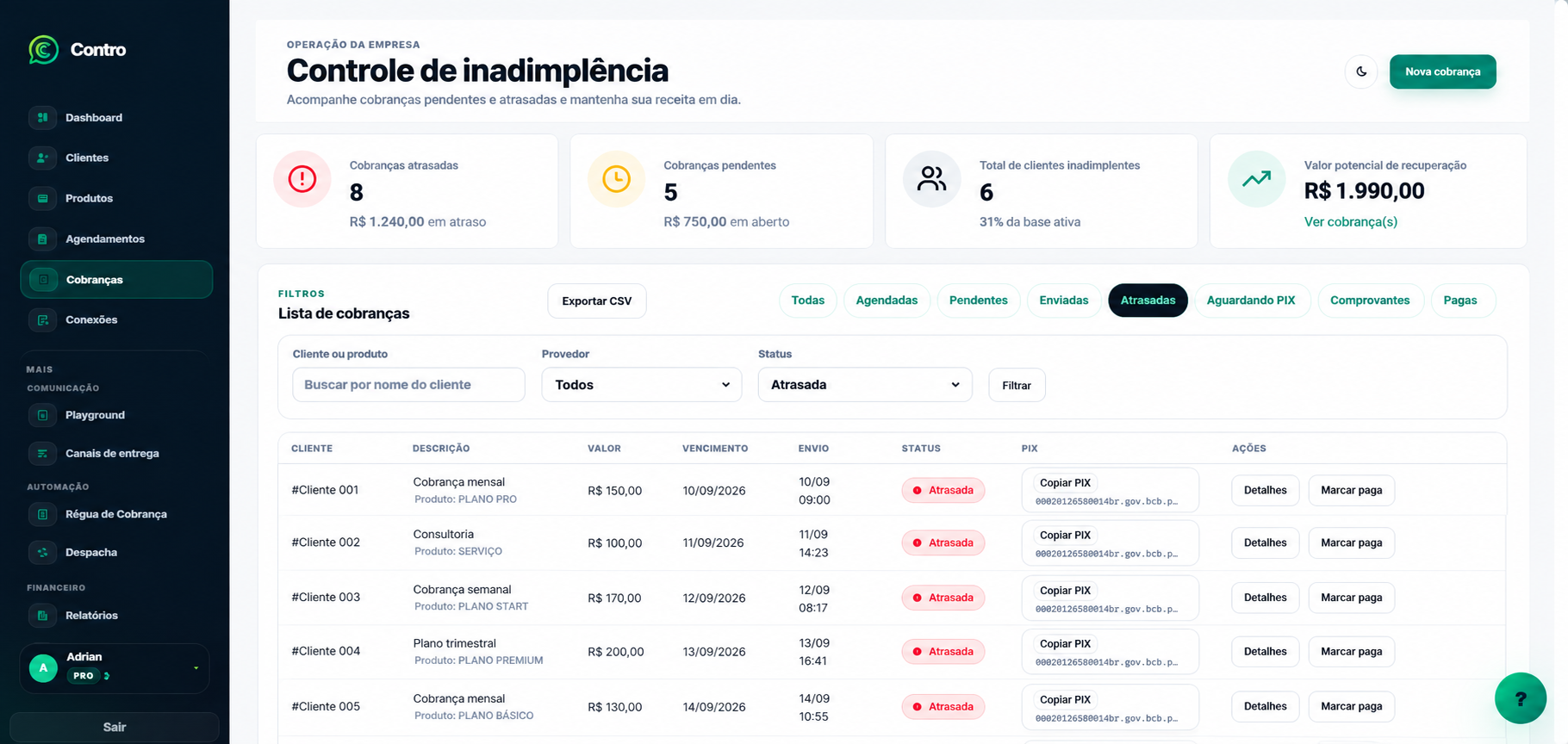This screenshot has width=1568, height=744.
Task: Copy PIX code for #Cliente 003
Action: pos(1065,591)
